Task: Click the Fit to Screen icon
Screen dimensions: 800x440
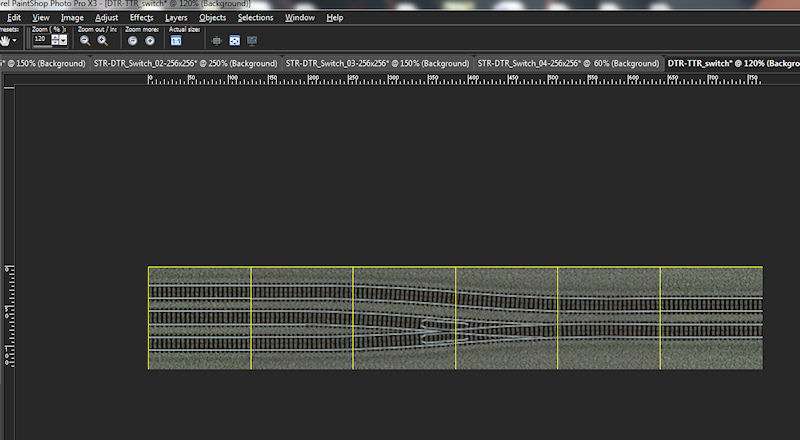Action: tap(252, 41)
